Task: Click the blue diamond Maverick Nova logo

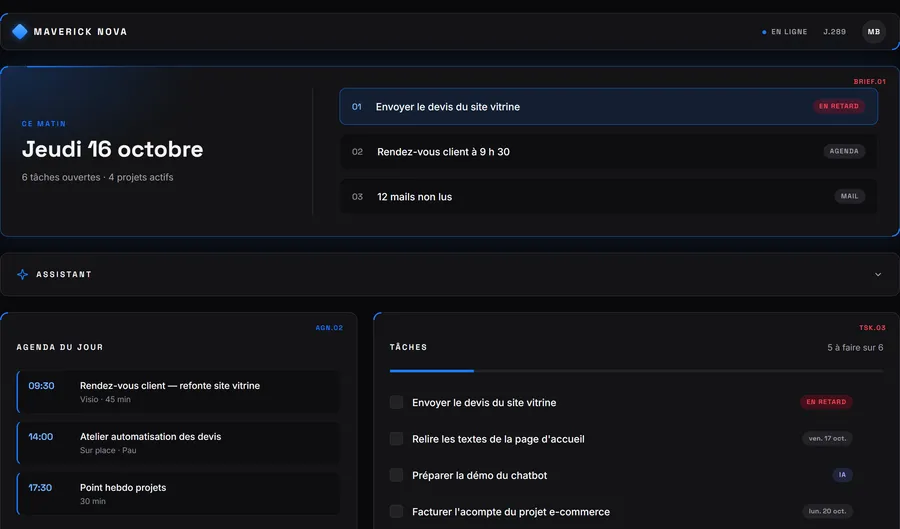Action: click(20, 32)
